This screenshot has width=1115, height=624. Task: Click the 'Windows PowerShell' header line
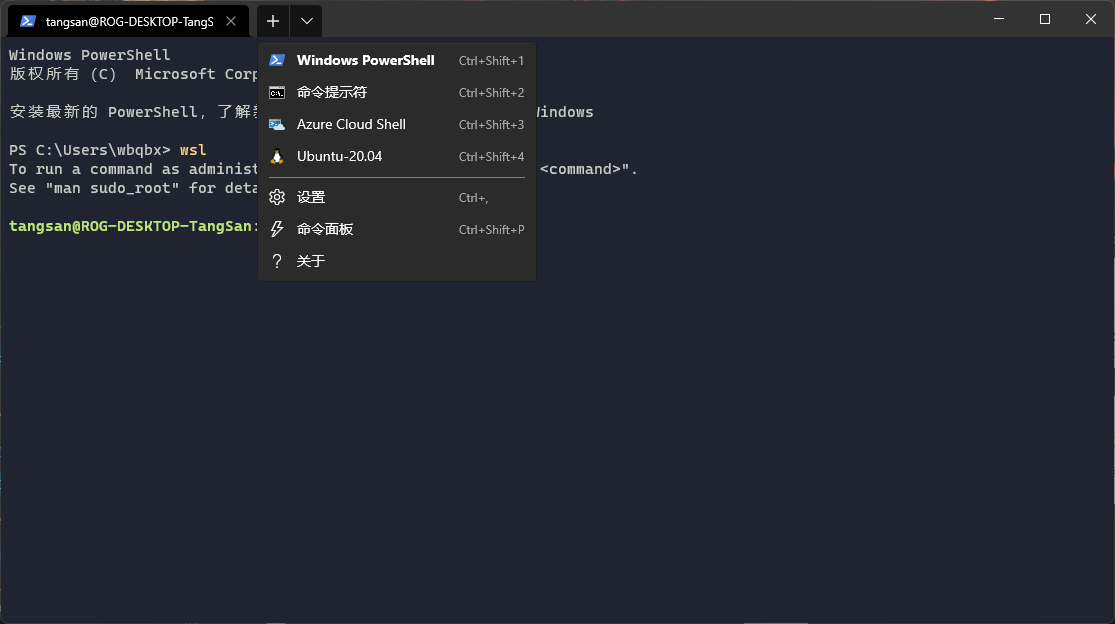click(x=90, y=55)
